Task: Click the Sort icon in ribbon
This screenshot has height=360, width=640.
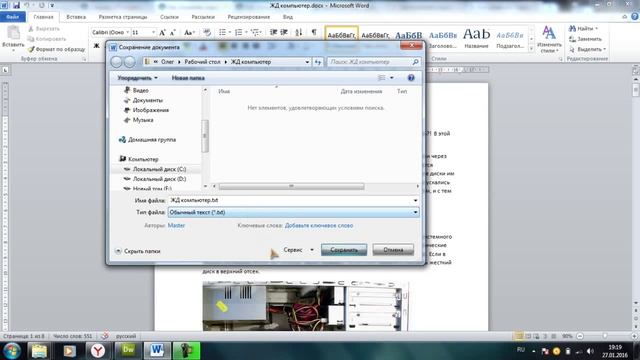Action: click(x=299, y=32)
